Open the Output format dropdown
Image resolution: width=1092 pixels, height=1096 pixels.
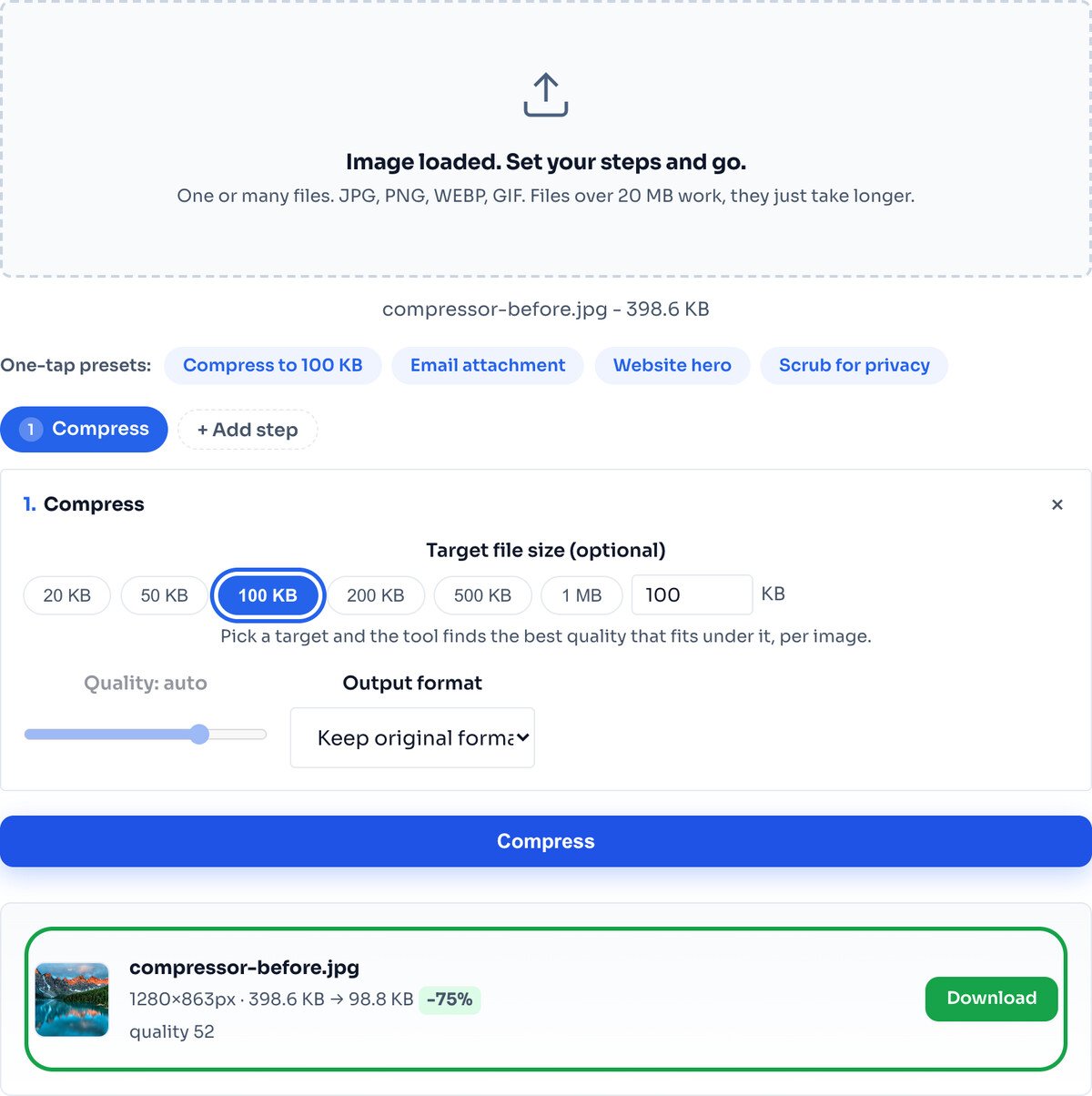(412, 737)
